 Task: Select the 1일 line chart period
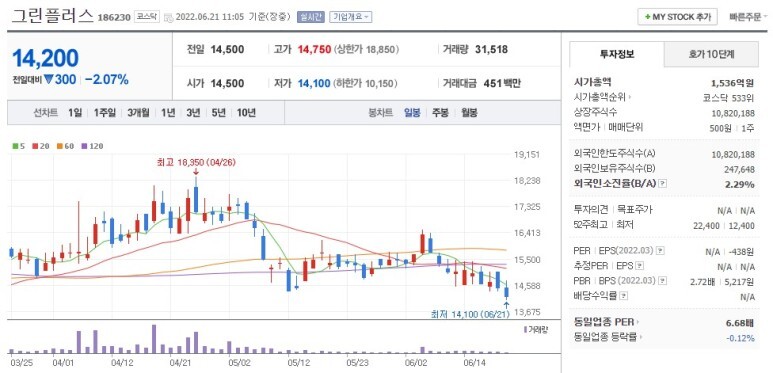coord(75,113)
